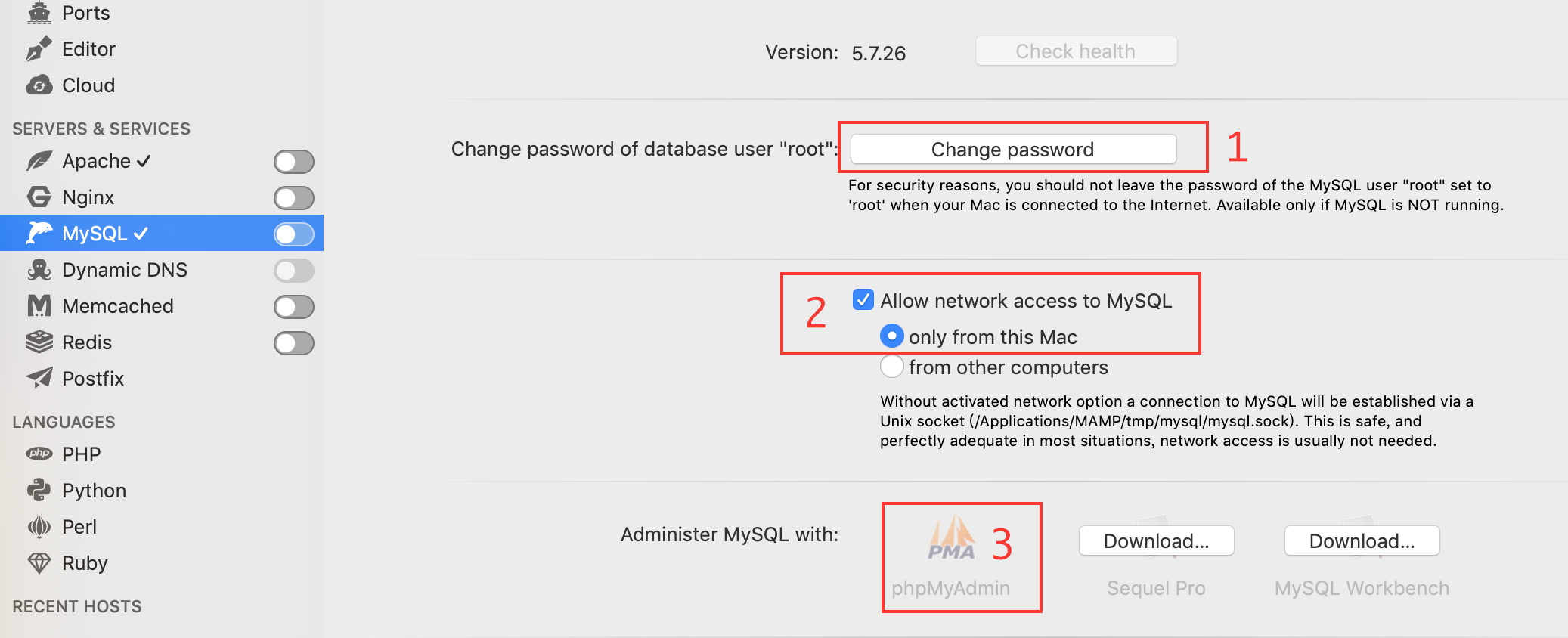
Task: Click the Nginx logo icon
Action: tap(39, 197)
